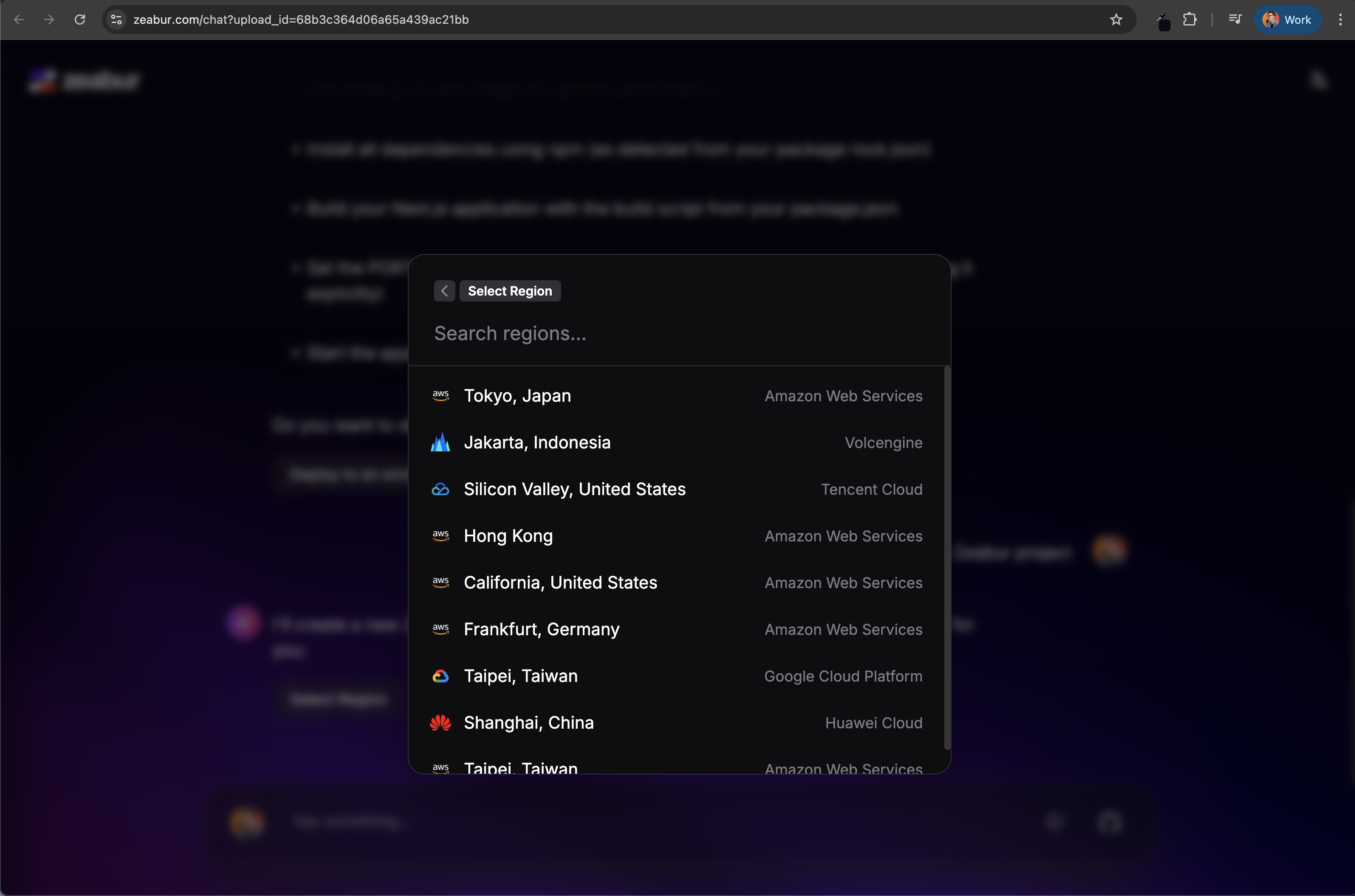This screenshot has width=1355, height=896.
Task: Click Huawei Cloud provider label
Action: click(874, 723)
